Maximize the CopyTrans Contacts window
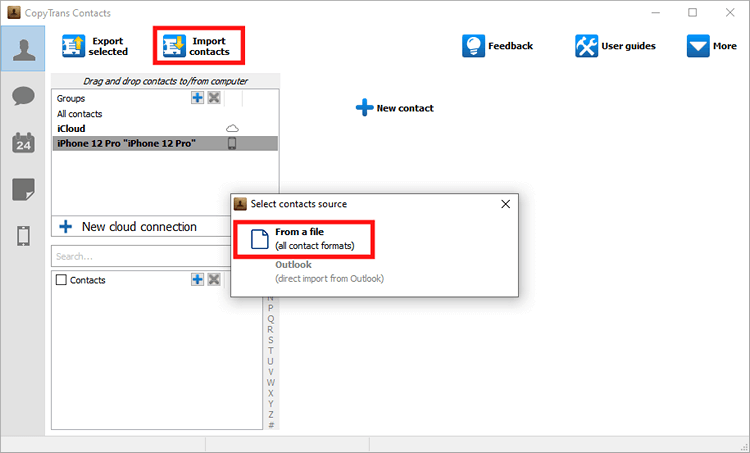Image resolution: width=750 pixels, height=453 pixels. coord(693,13)
